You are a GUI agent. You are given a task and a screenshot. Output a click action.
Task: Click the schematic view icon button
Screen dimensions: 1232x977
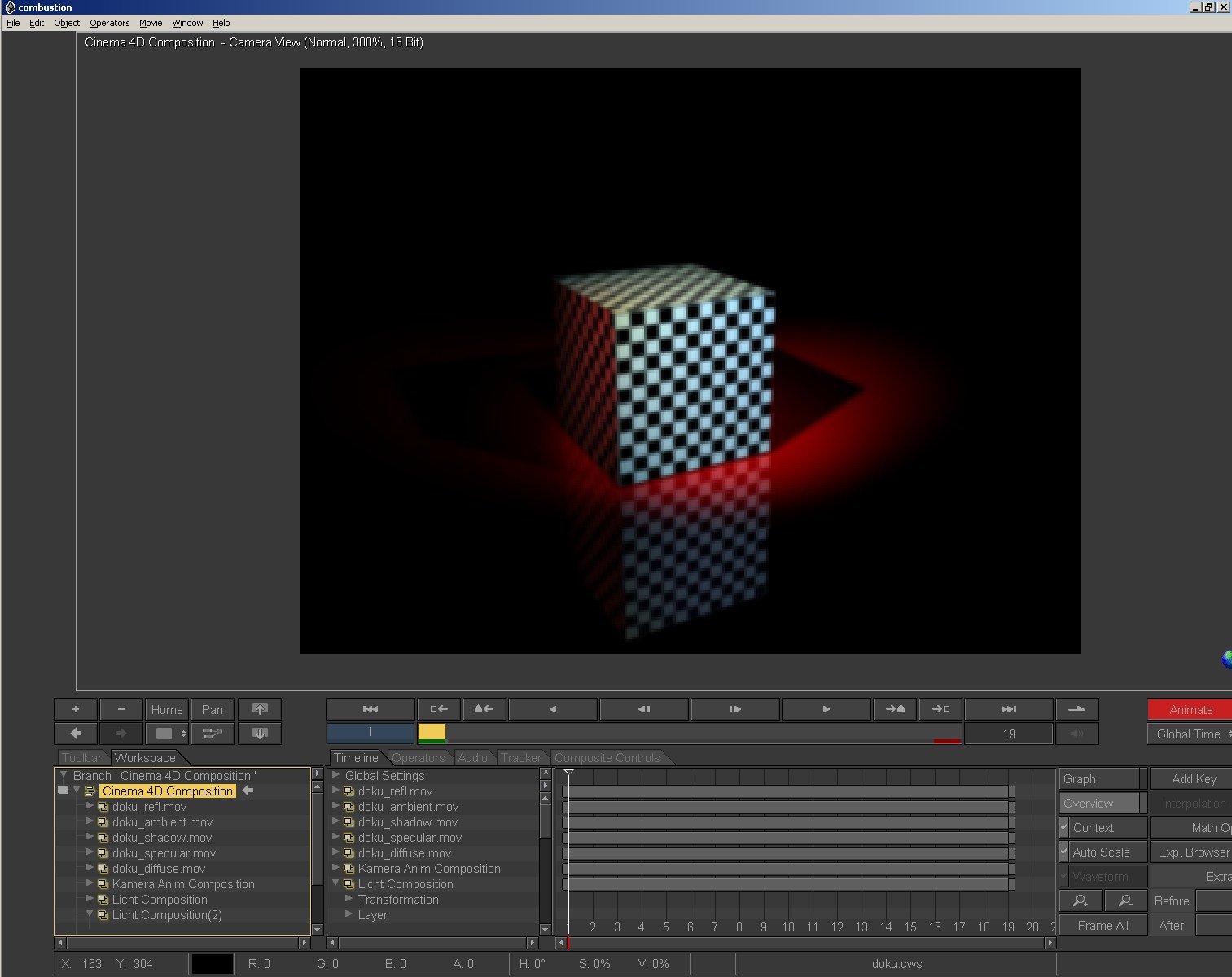click(213, 734)
